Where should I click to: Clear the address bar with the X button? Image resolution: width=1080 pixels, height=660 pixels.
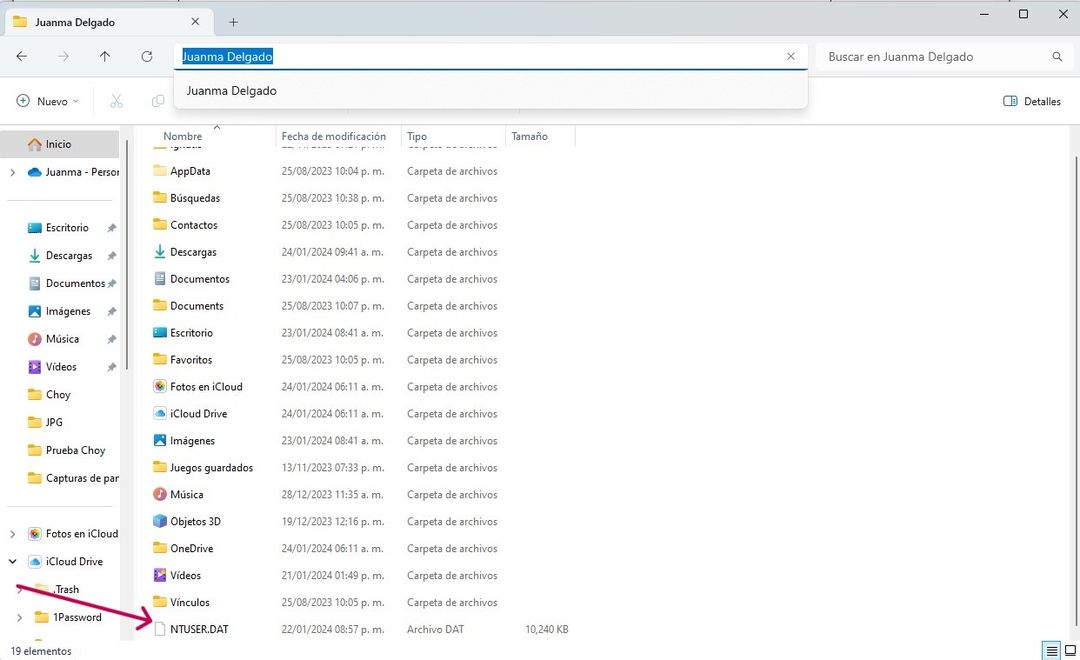[x=790, y=57]
